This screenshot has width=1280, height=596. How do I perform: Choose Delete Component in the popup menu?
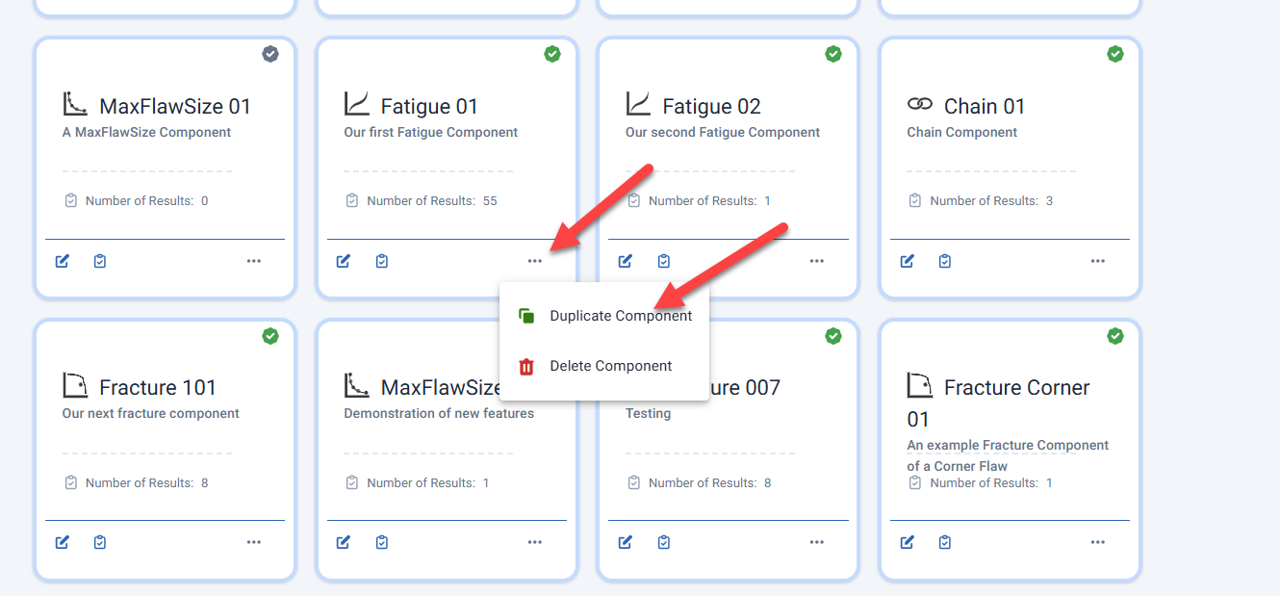pos(610,366)
